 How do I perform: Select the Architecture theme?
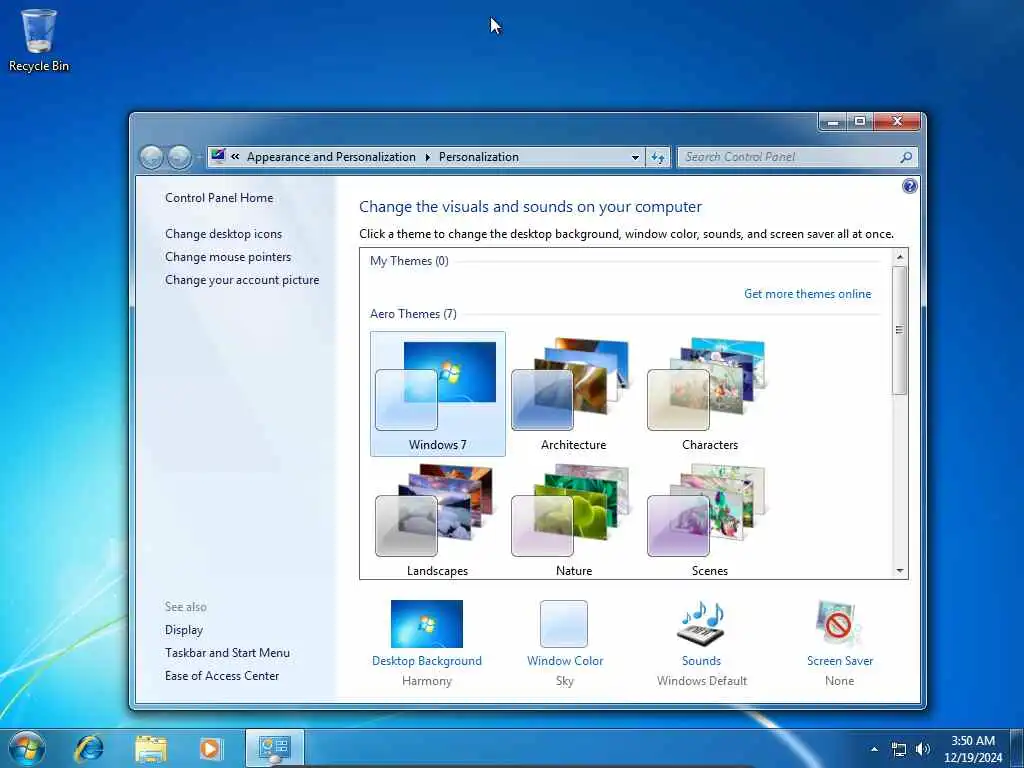(573, 393)
